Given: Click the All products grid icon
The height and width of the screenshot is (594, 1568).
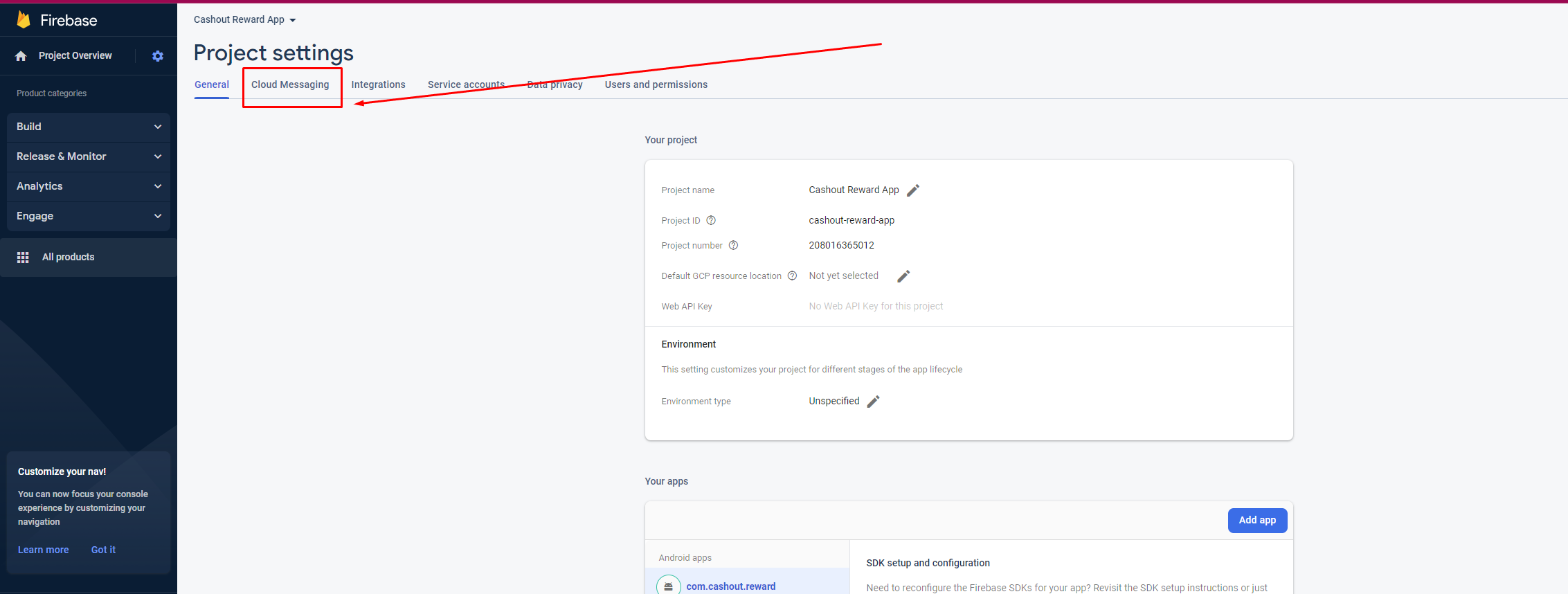Looking at the screenshot, I should 23,258.
